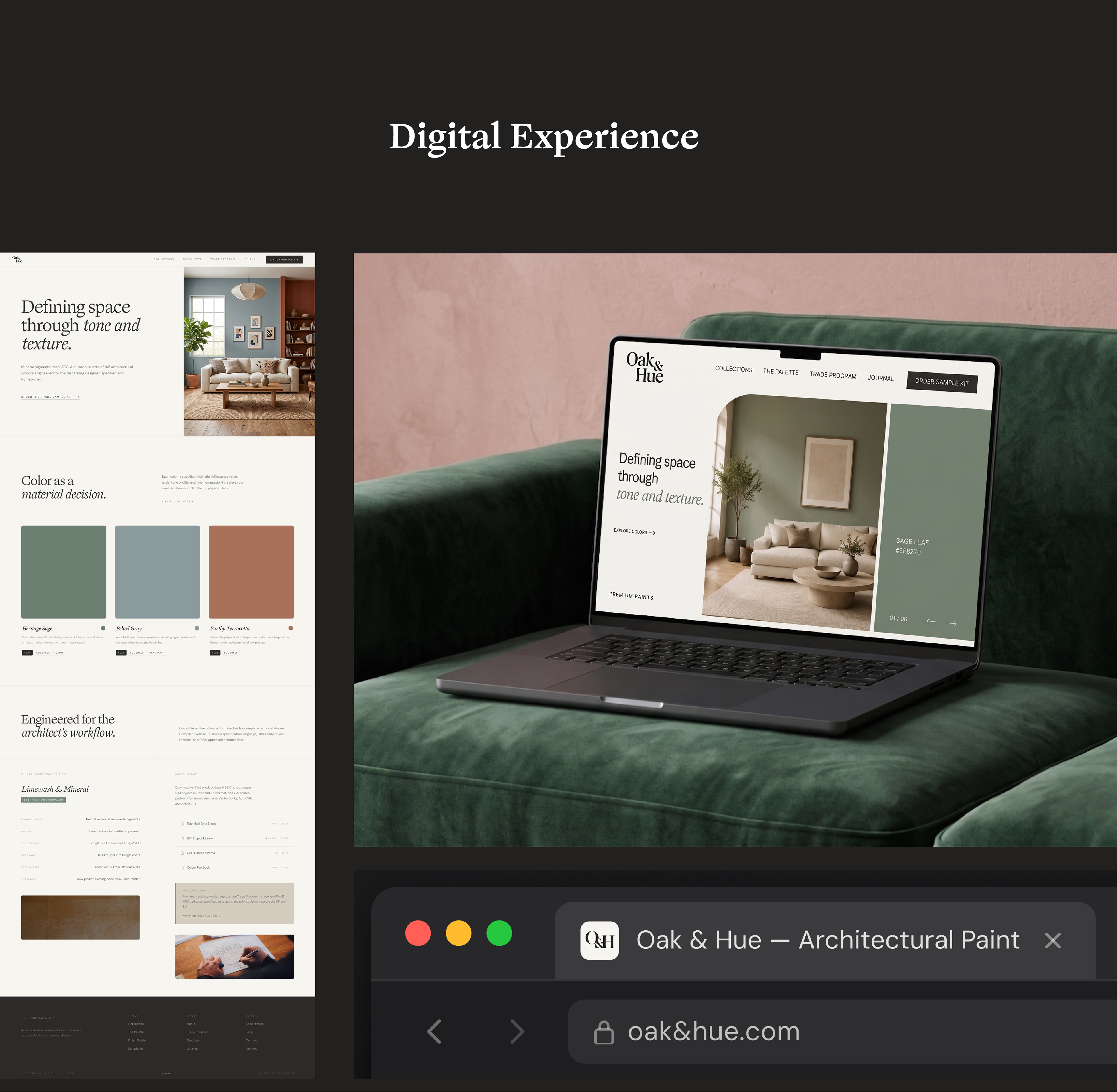Go to previous slide on laptop carousel

[x=932, y=621]
